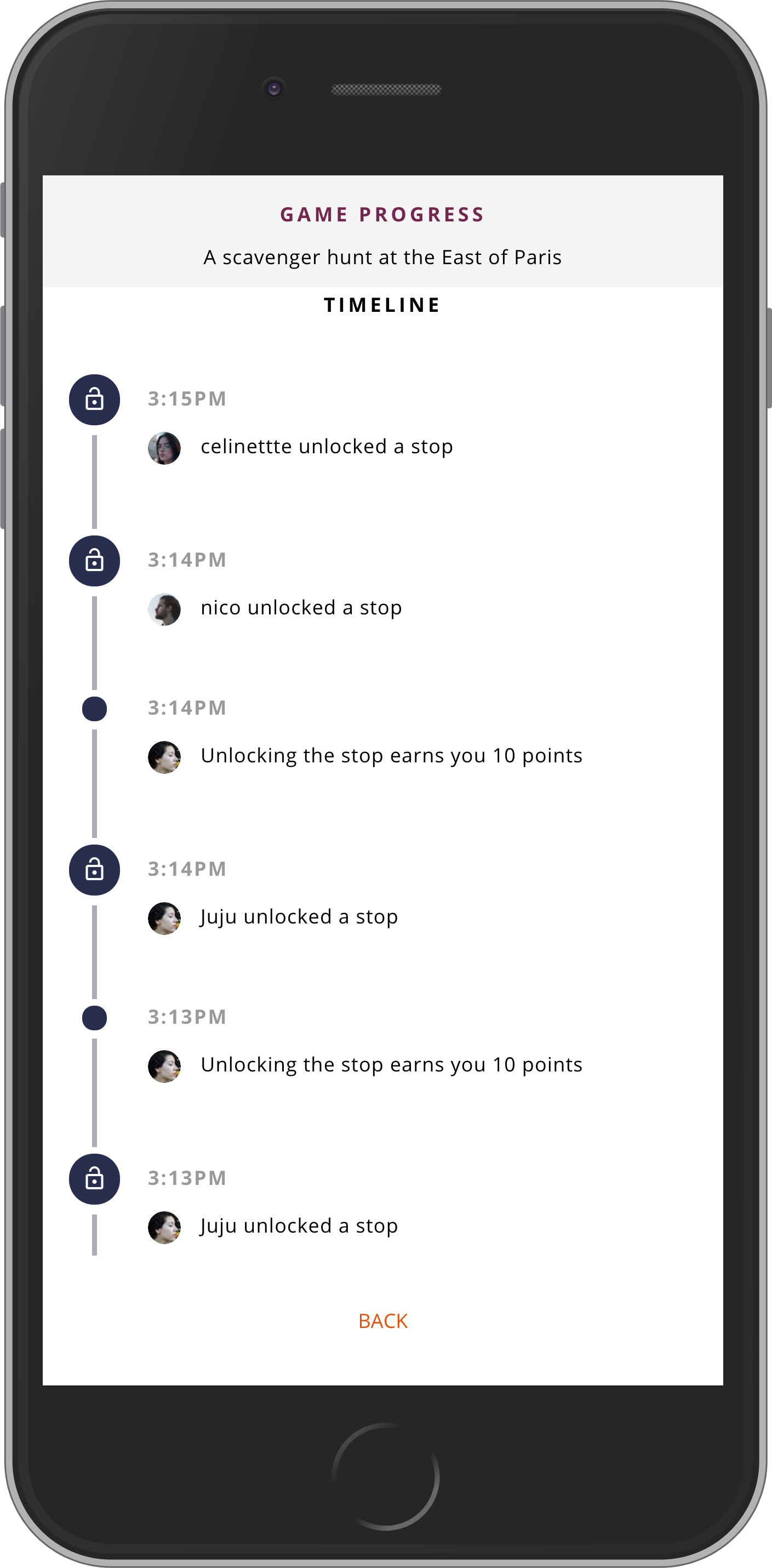
Task: Tap Juju's avatar in the 3:14PM unlock entry
Action: click(x=164, y=918)
